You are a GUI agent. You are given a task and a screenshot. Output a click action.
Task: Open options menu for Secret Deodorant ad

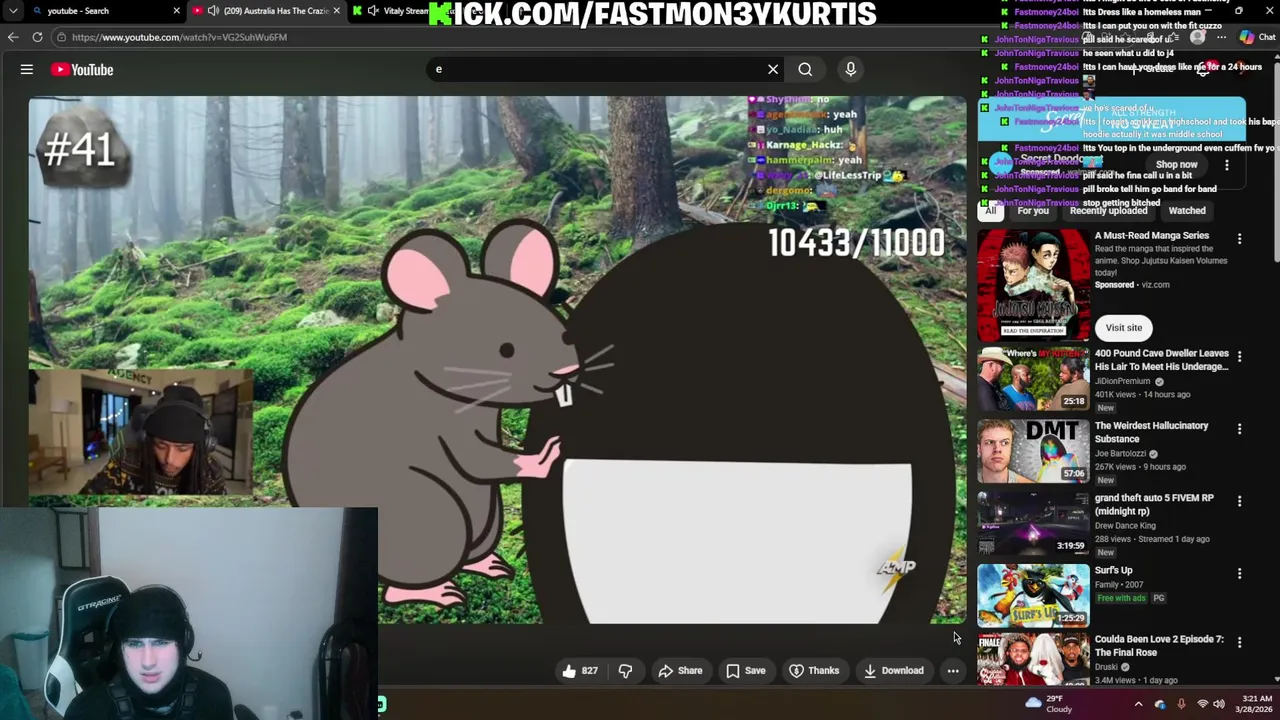1227,165
